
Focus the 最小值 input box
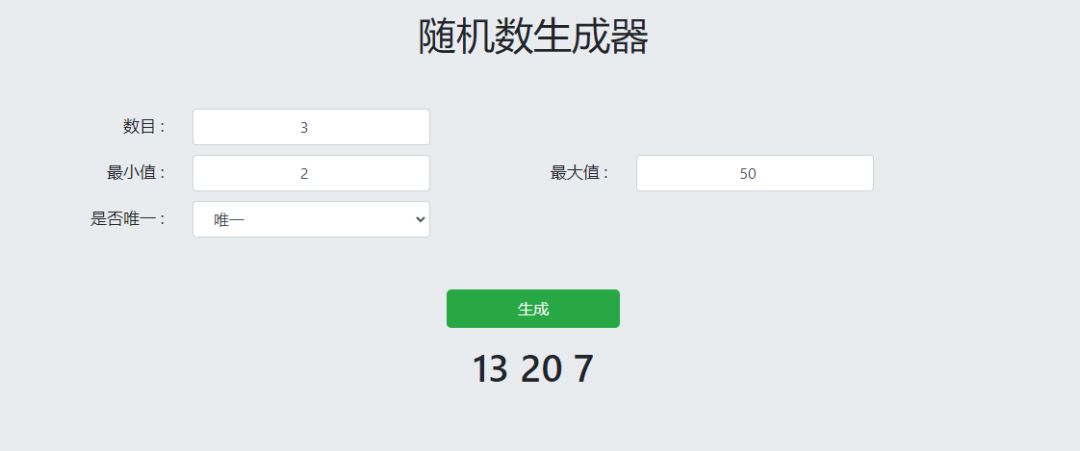click(x=310, y=173)
